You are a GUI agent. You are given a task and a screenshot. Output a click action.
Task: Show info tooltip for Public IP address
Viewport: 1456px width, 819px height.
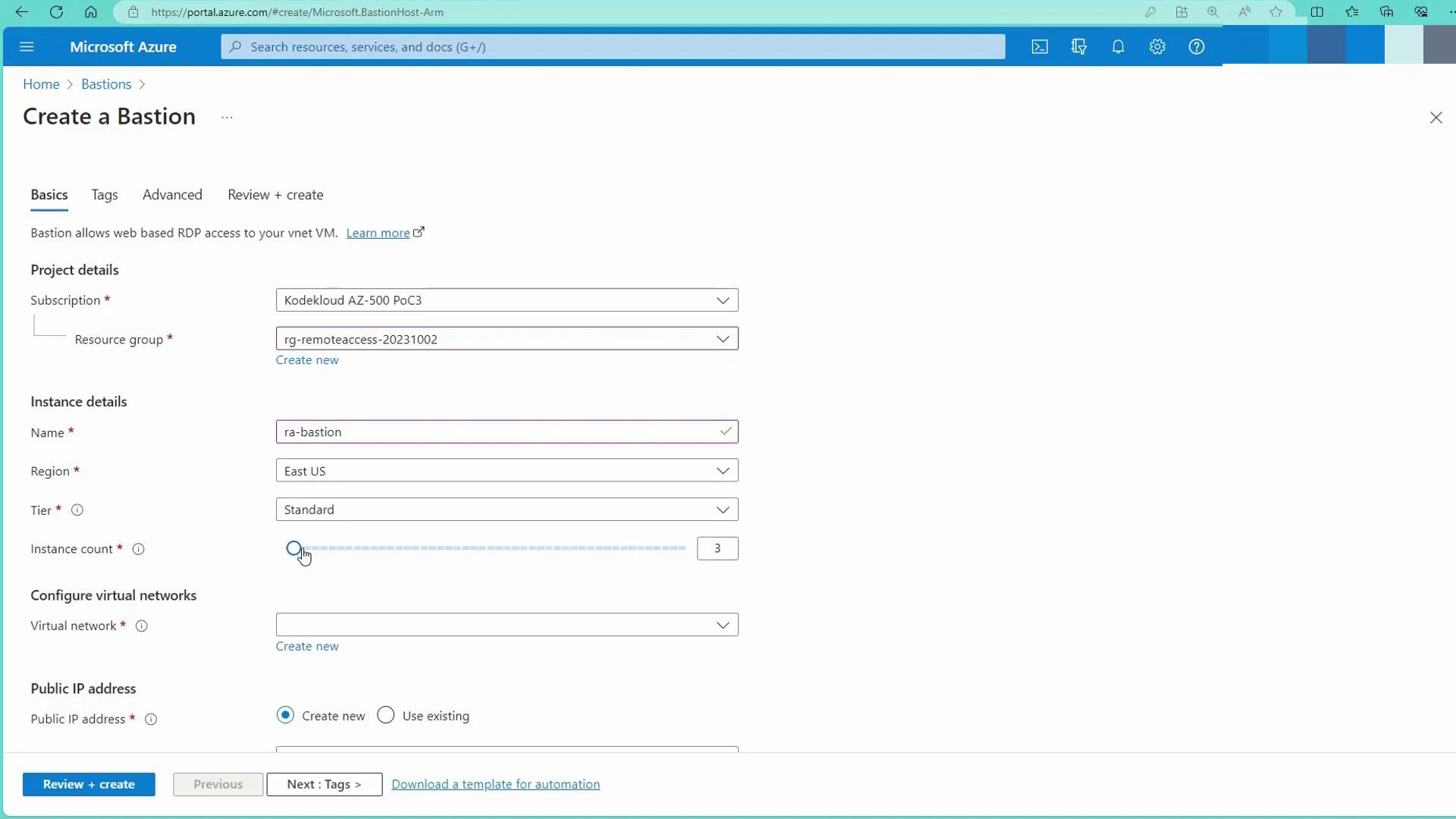click(x=151, y=720)
